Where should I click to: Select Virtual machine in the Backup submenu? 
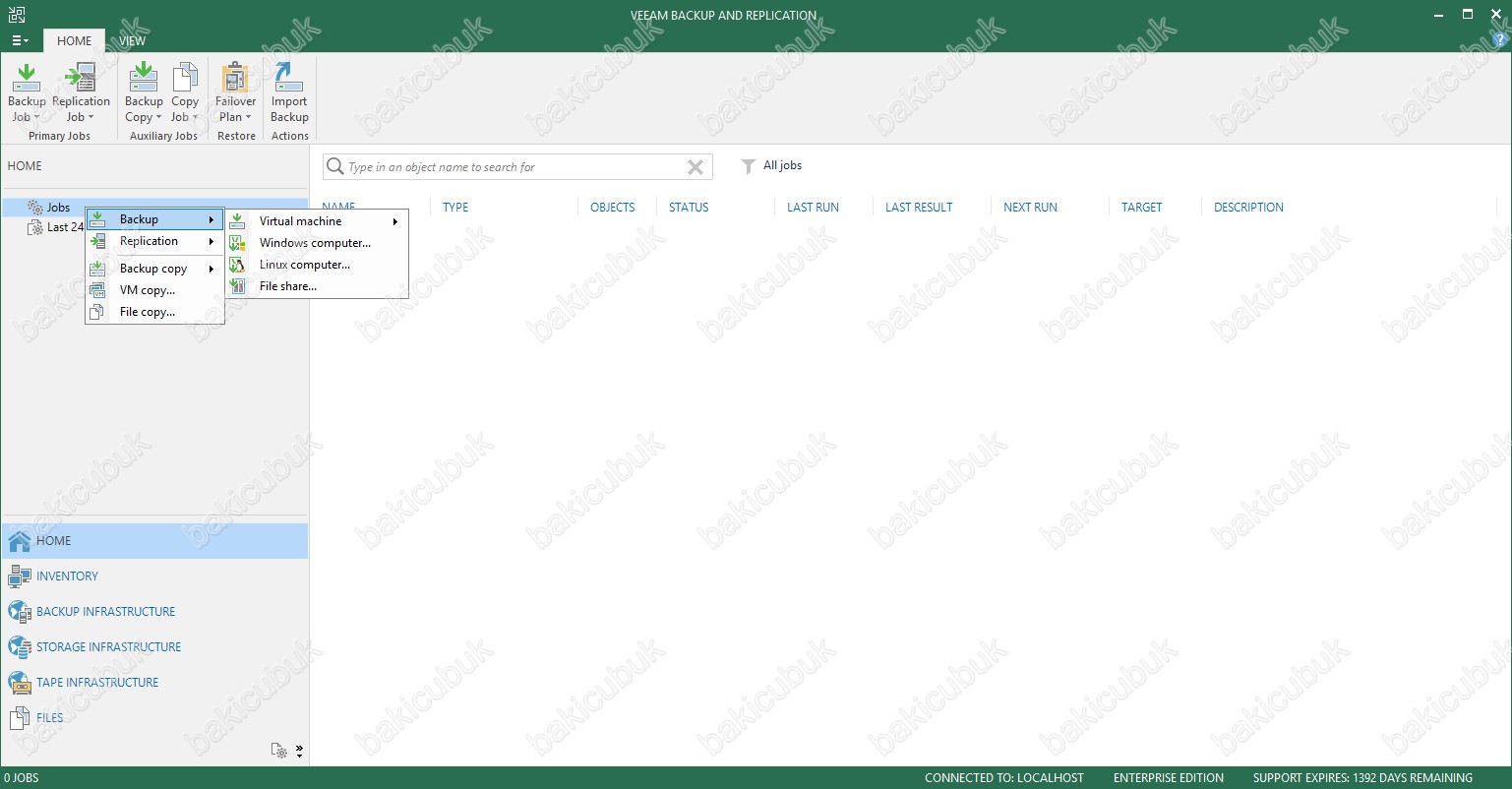[317, 221]
